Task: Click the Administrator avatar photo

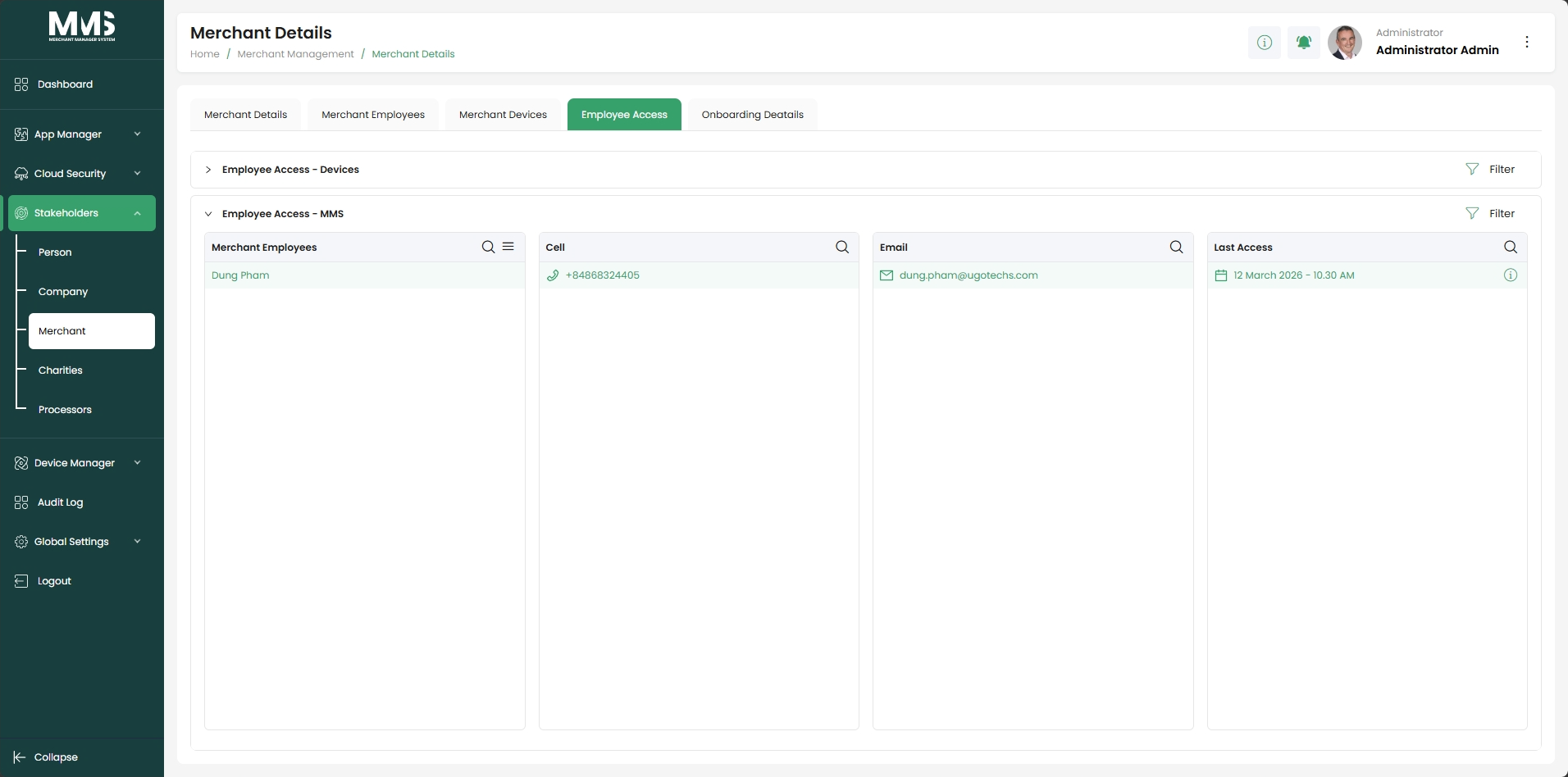Action: point(1345,42)
